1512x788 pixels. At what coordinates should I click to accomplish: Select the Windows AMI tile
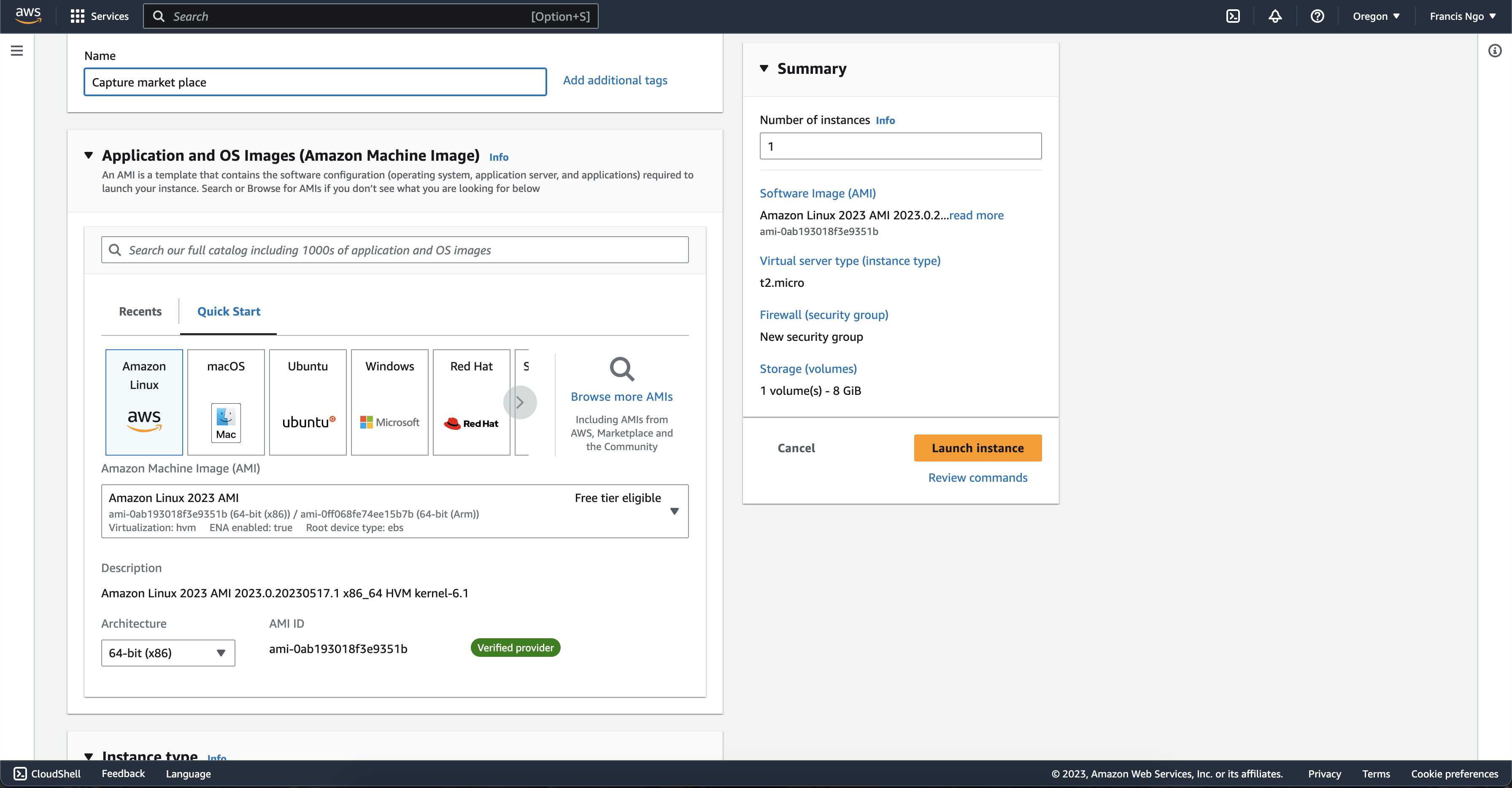390,402
